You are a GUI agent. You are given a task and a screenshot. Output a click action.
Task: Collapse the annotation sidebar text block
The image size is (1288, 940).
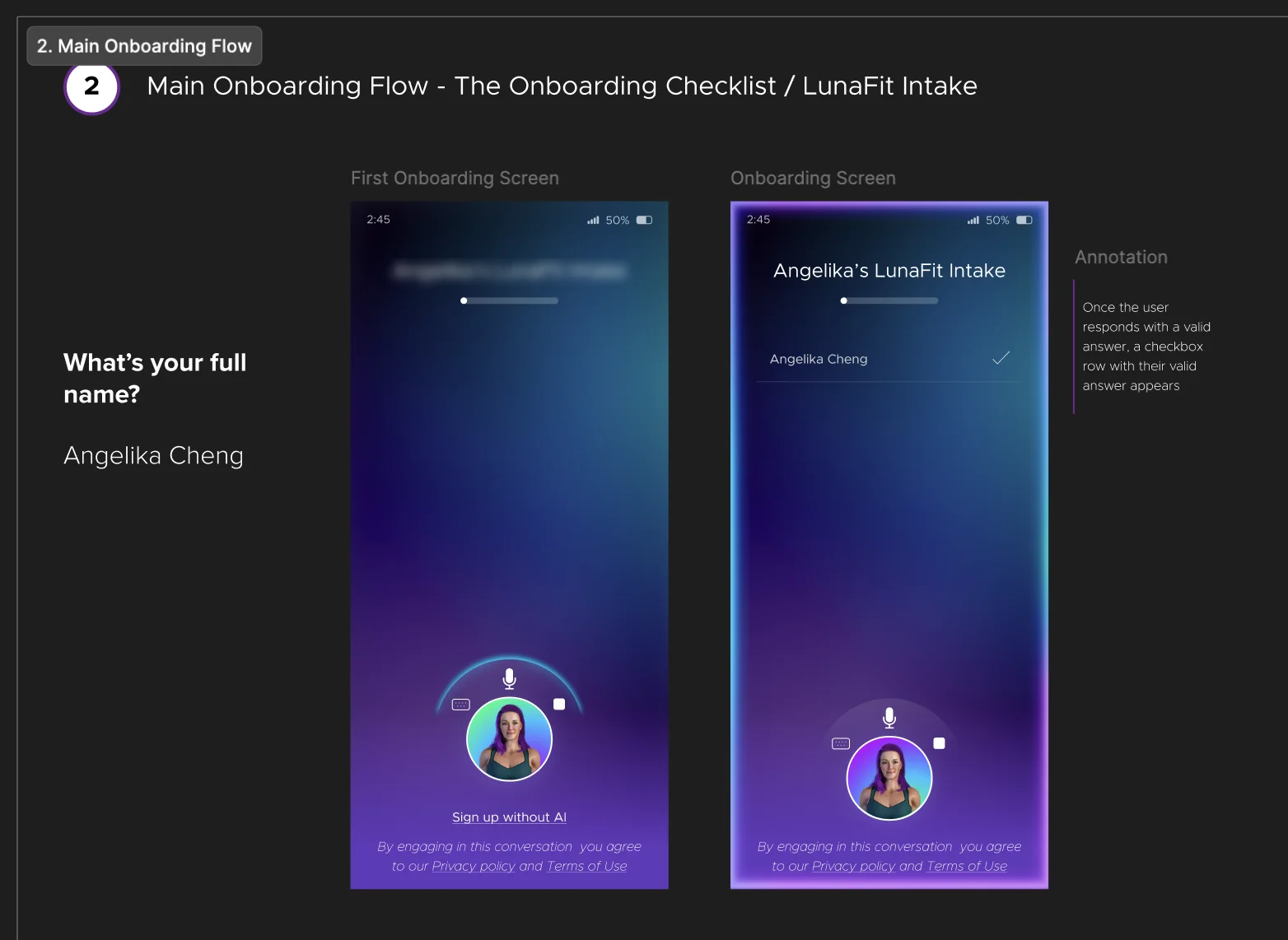click(1146, 346)
